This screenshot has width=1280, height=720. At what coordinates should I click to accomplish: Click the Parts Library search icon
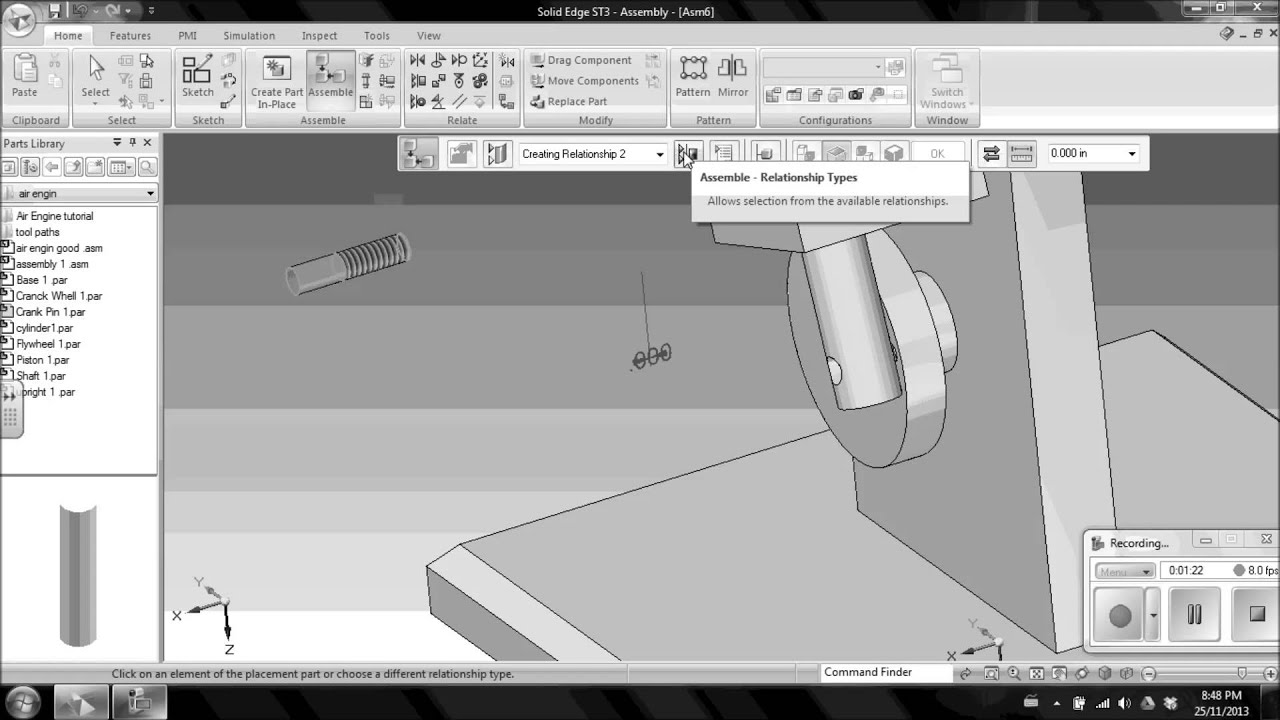147,167
